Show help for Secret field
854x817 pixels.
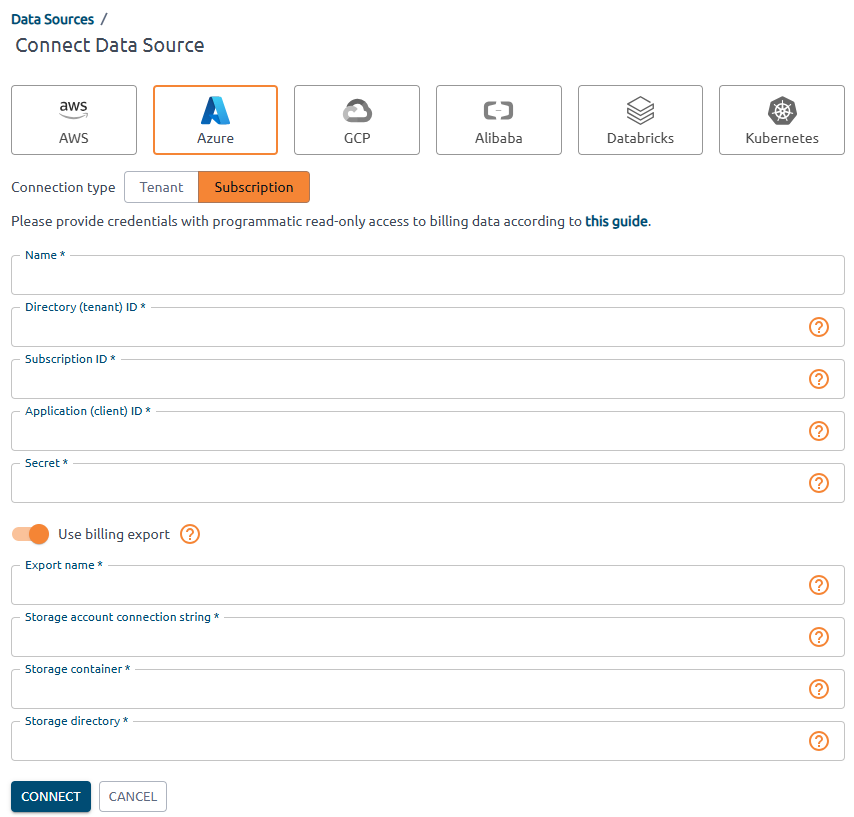(x=819, y=483)
